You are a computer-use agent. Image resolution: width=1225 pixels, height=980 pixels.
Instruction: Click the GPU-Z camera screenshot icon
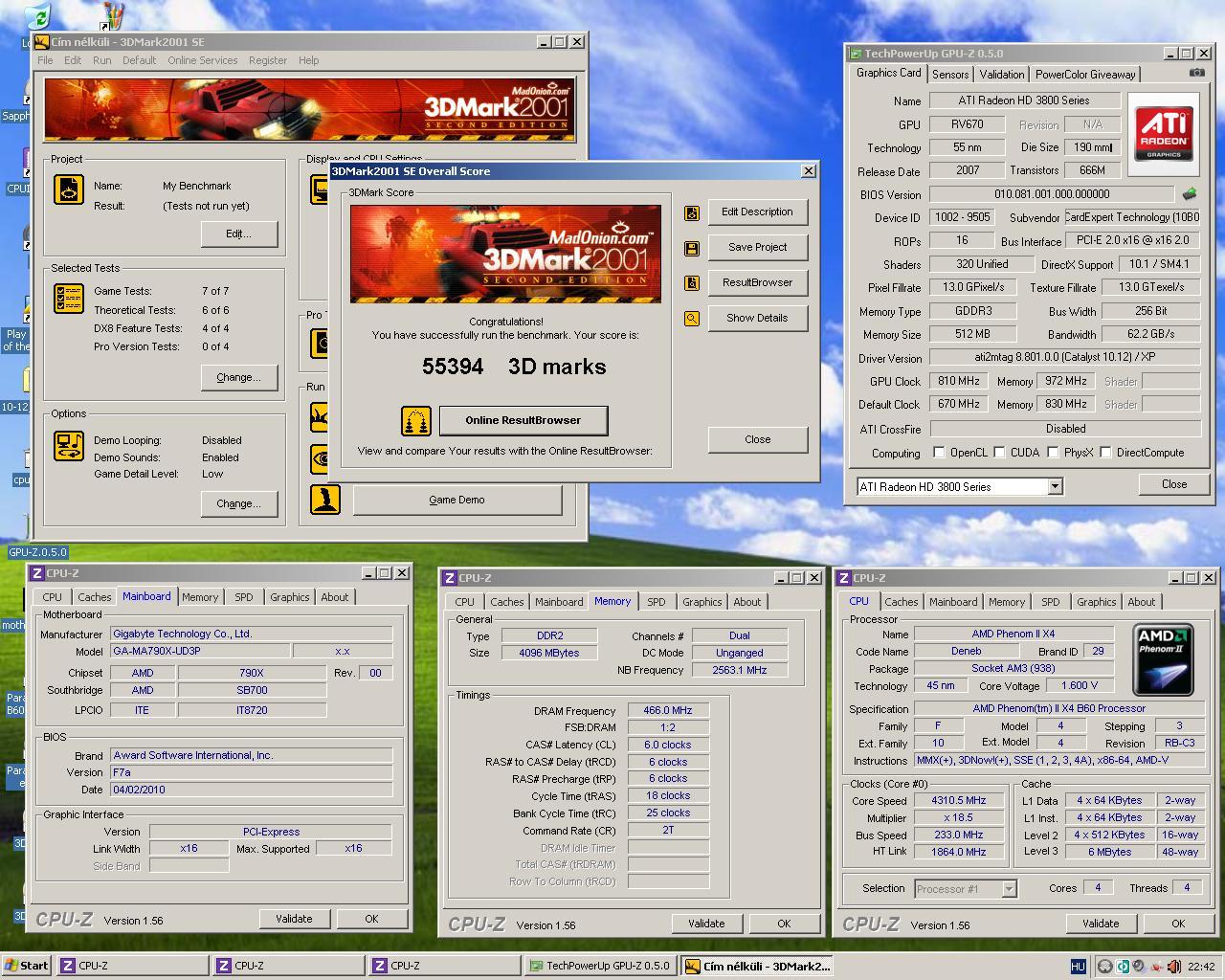(1196, 73)
